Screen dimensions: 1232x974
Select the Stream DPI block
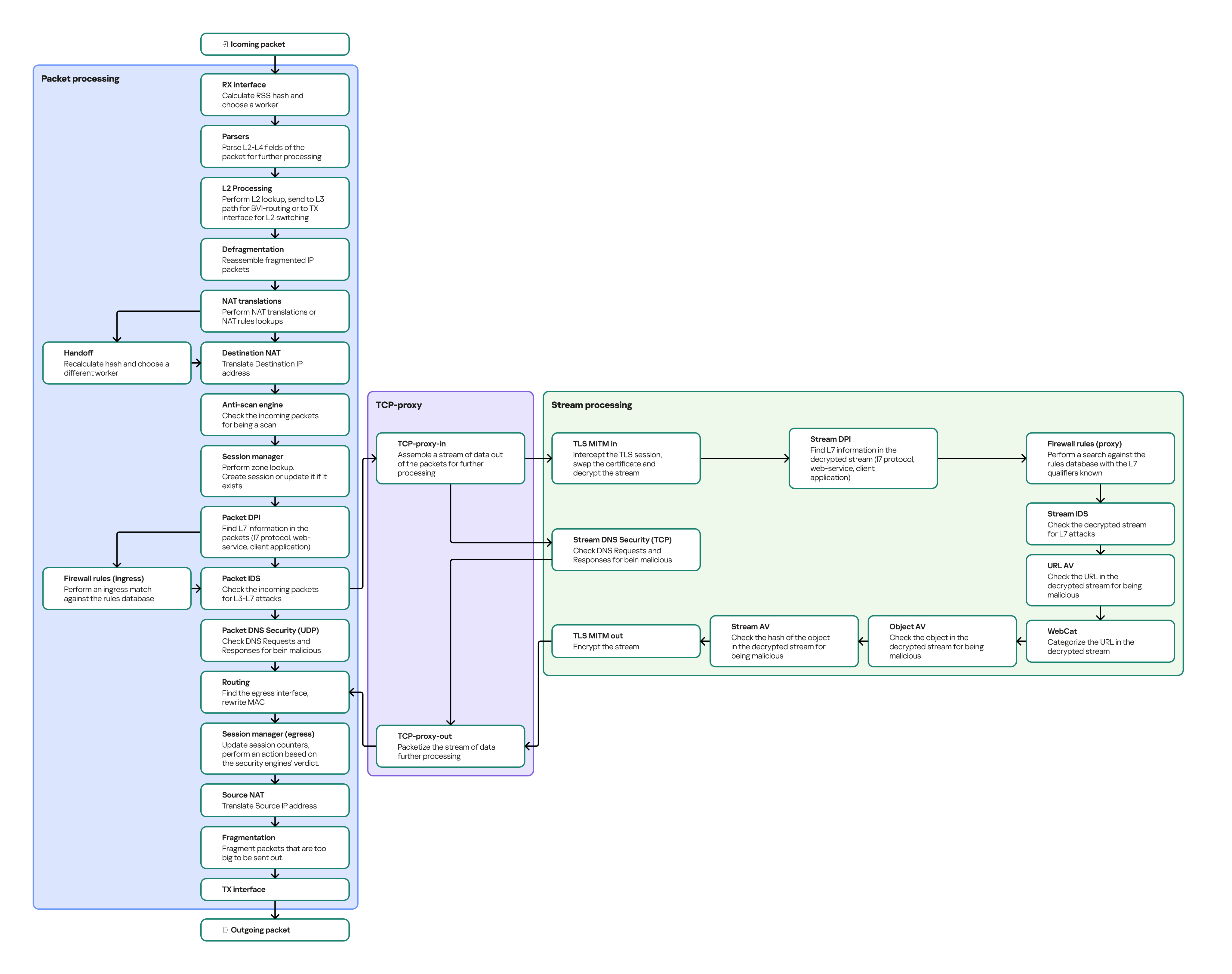[864, 459]
